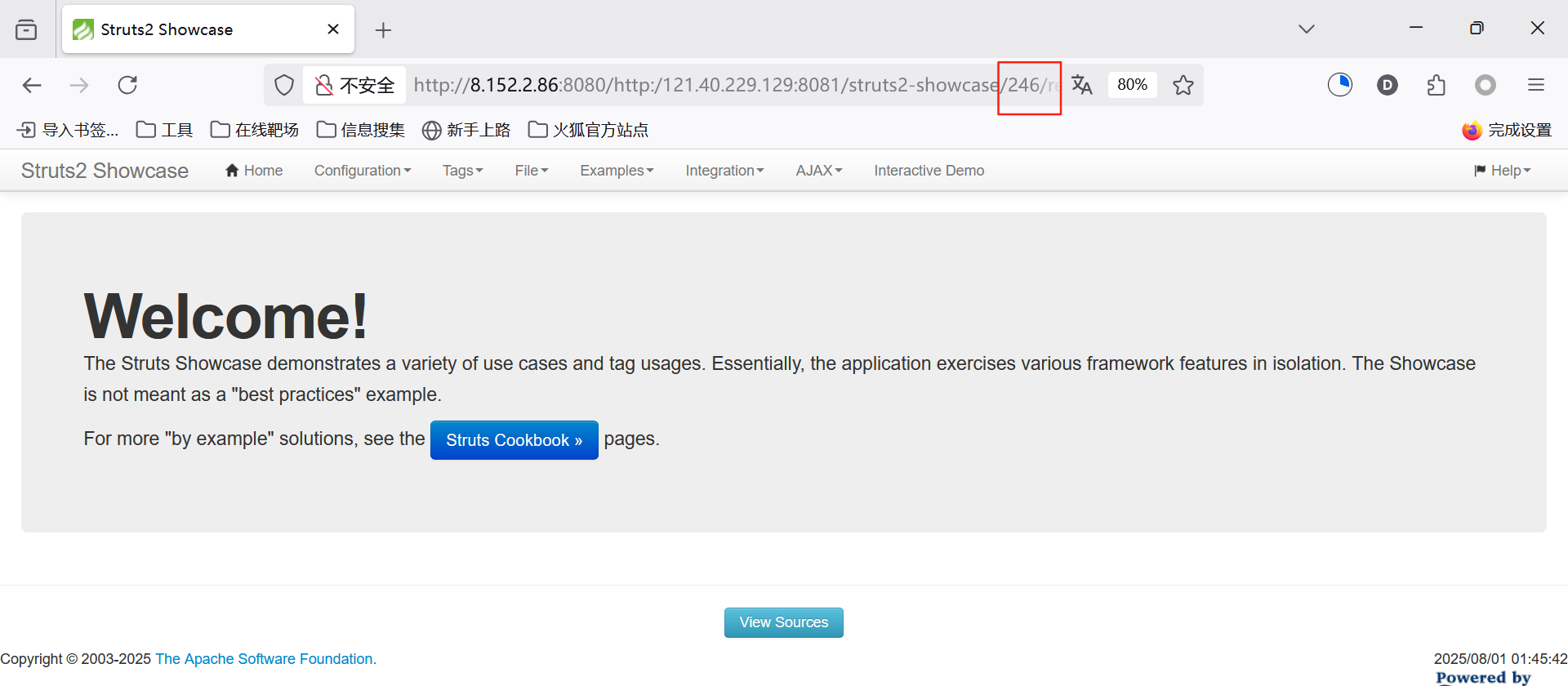Open the Firefox application menu

1536,85
